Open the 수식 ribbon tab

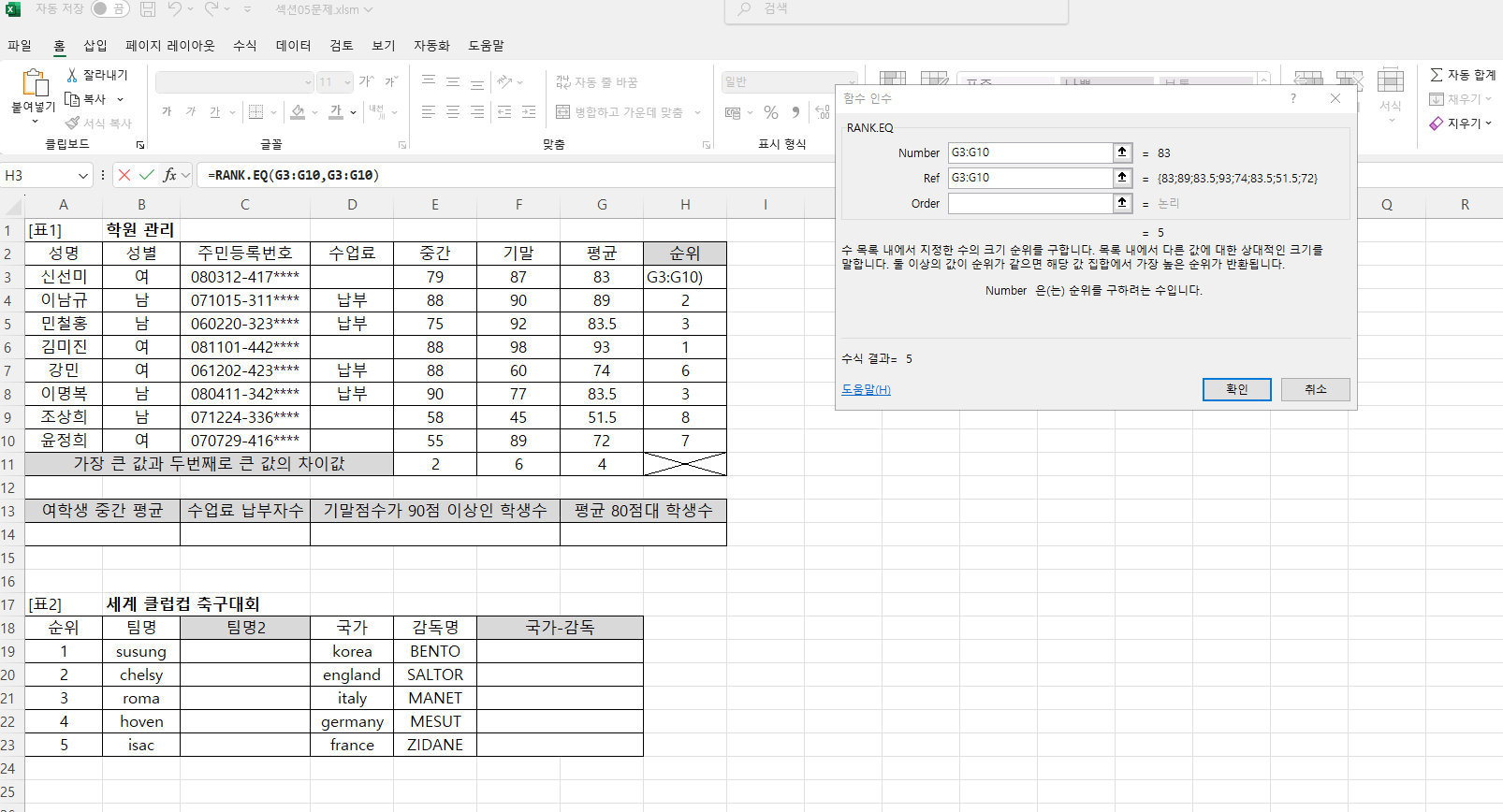click(x=244, y=45)
